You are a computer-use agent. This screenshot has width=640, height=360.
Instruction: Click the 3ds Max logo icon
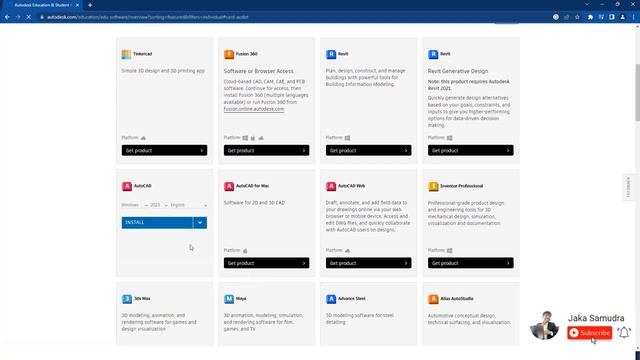(127, 299)
